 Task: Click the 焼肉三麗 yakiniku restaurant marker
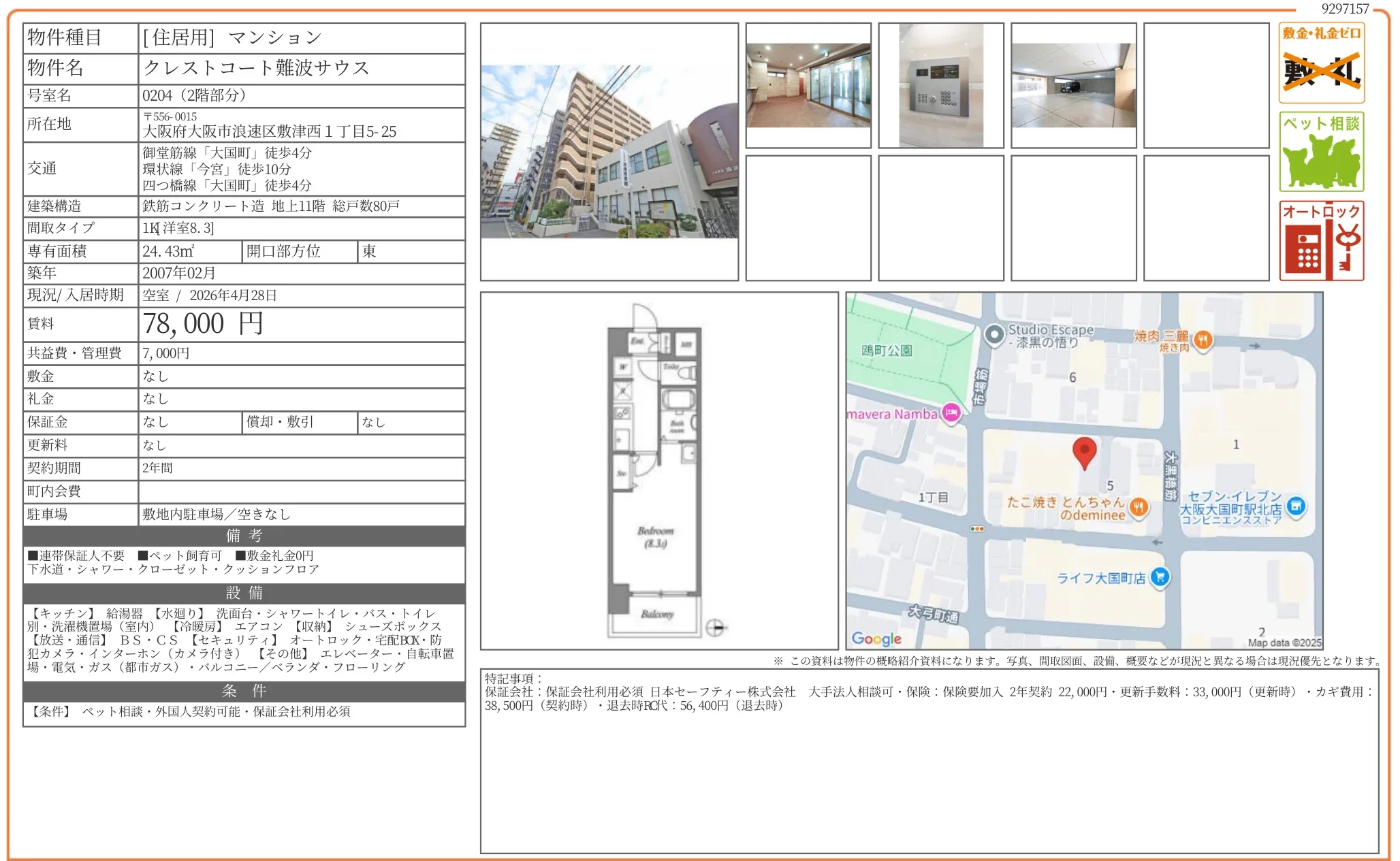(1203, 340)
